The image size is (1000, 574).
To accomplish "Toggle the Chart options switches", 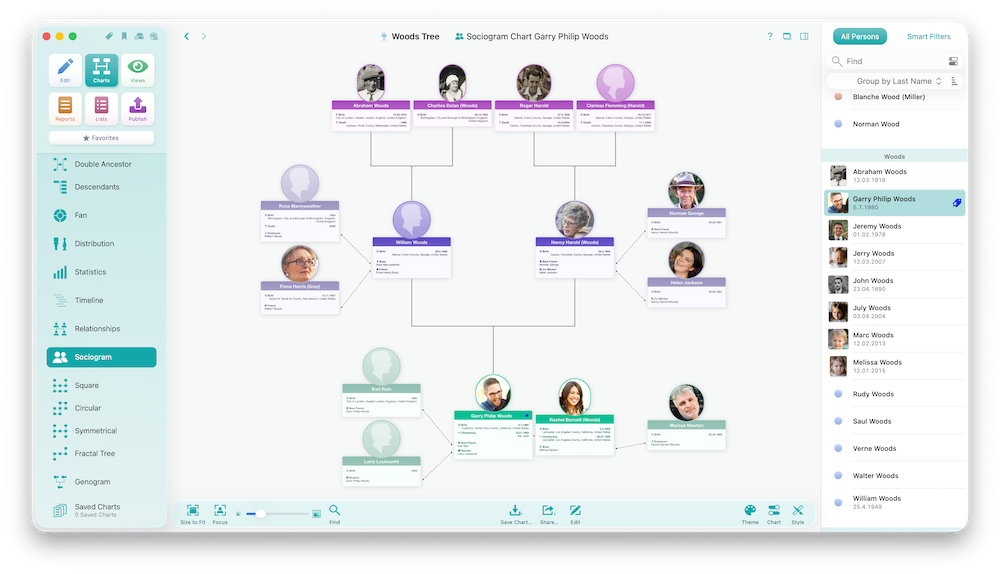I will [x=774, y=511].
